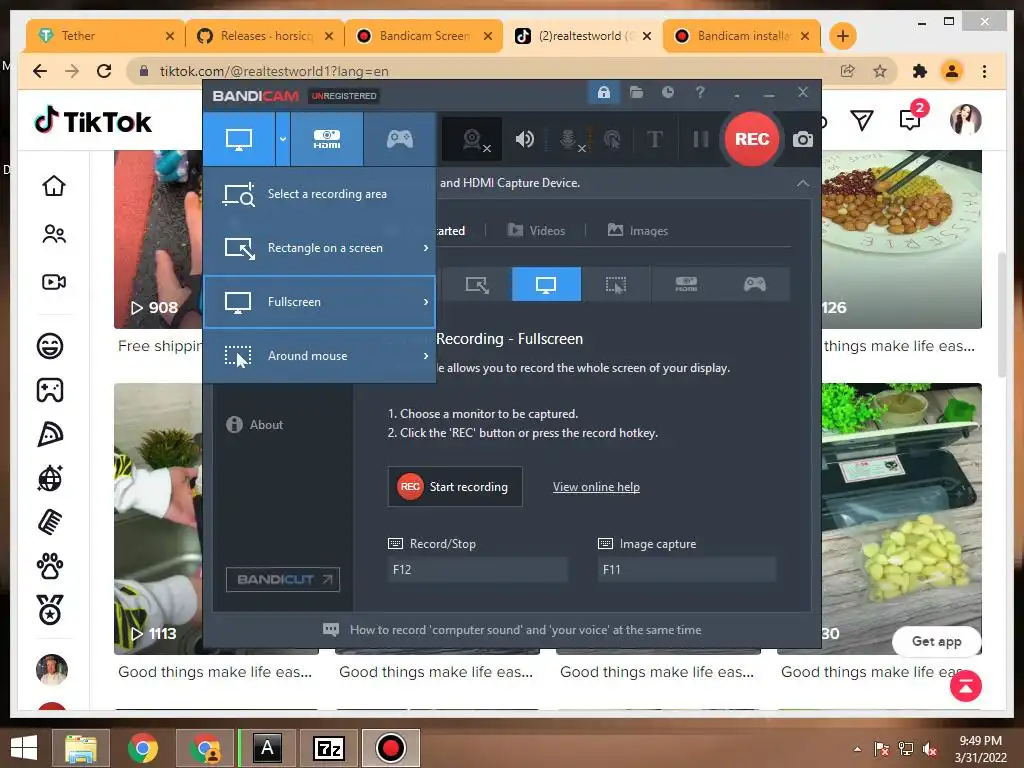Open TikTok food pizza category icon

50,434
